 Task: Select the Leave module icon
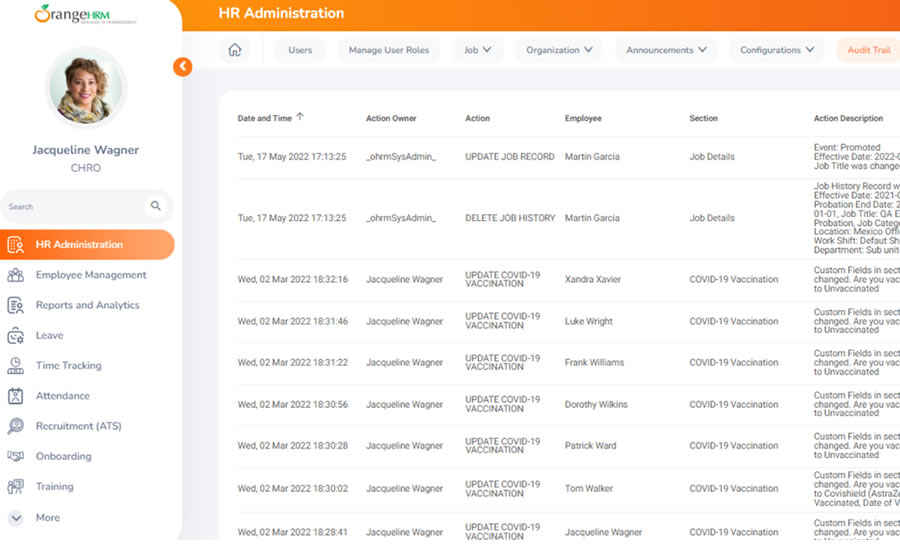(16, 336)
